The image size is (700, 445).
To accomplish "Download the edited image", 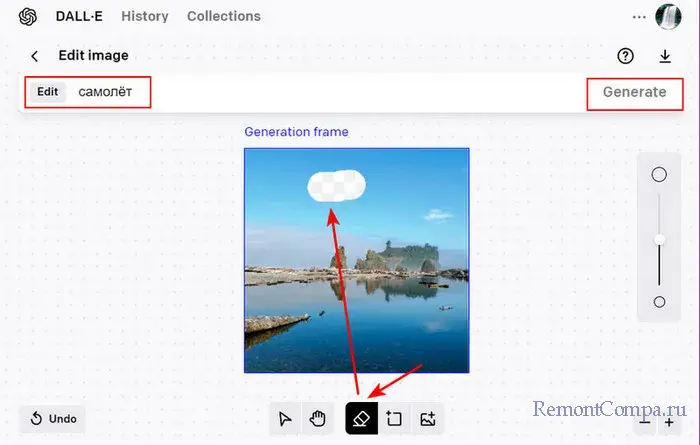I will click(665, 56).
